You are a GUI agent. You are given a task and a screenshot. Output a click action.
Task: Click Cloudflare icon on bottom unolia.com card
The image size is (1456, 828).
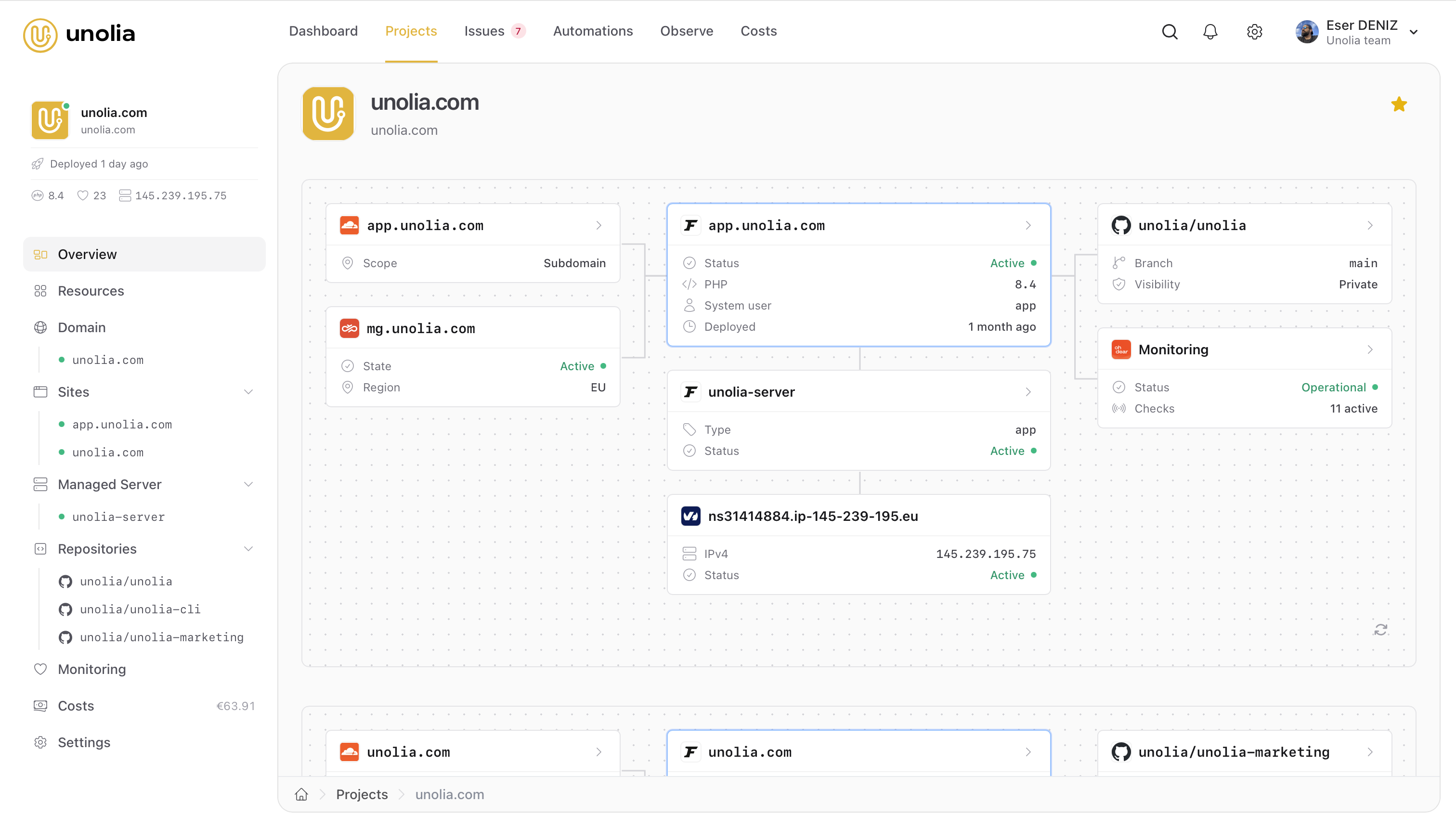pyautogui.click(x=349, y=752)
